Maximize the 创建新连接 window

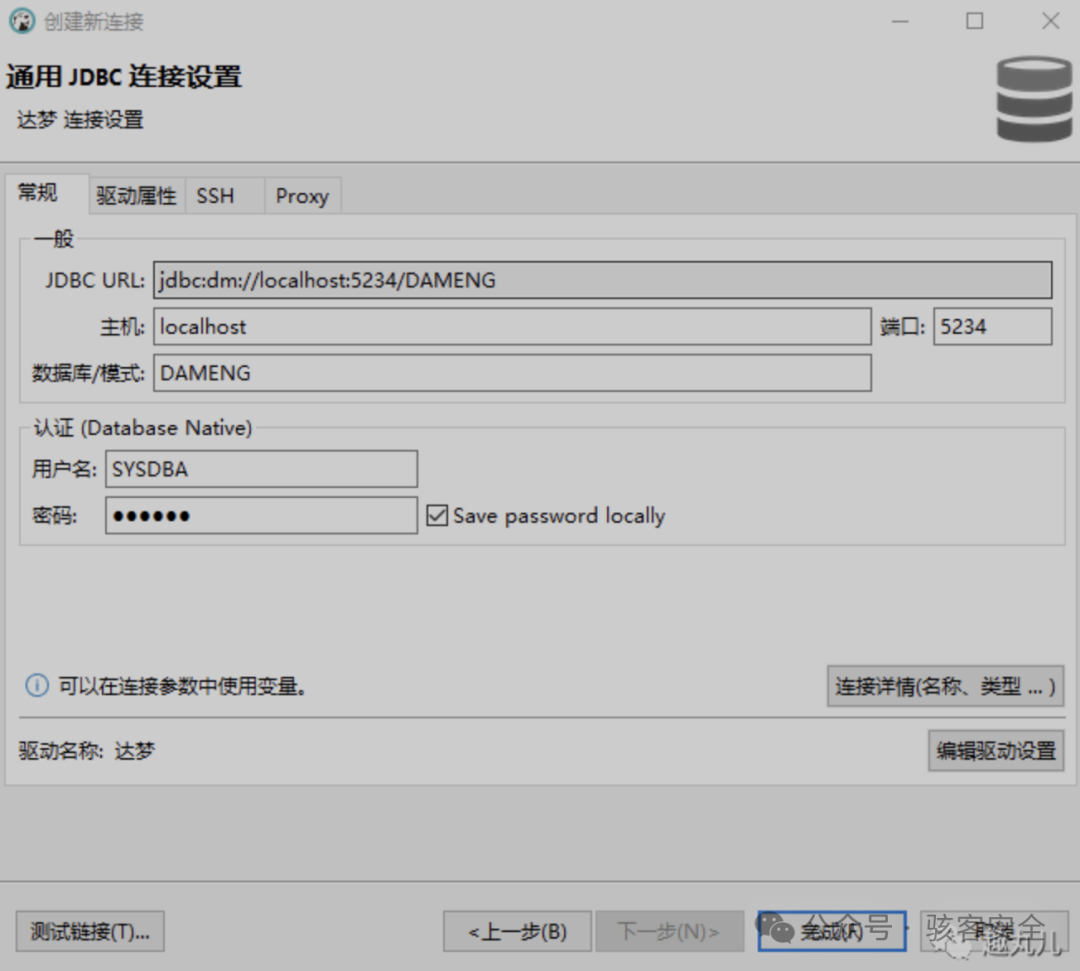975,21
